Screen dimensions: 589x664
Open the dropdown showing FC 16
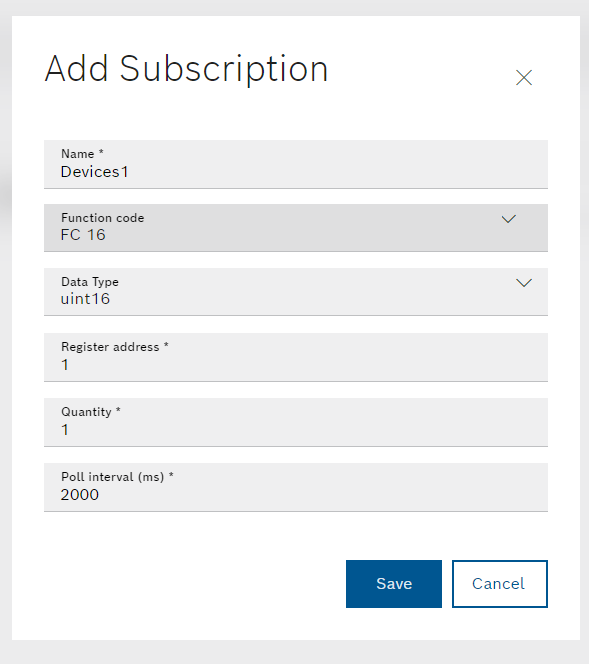point(296,228)
